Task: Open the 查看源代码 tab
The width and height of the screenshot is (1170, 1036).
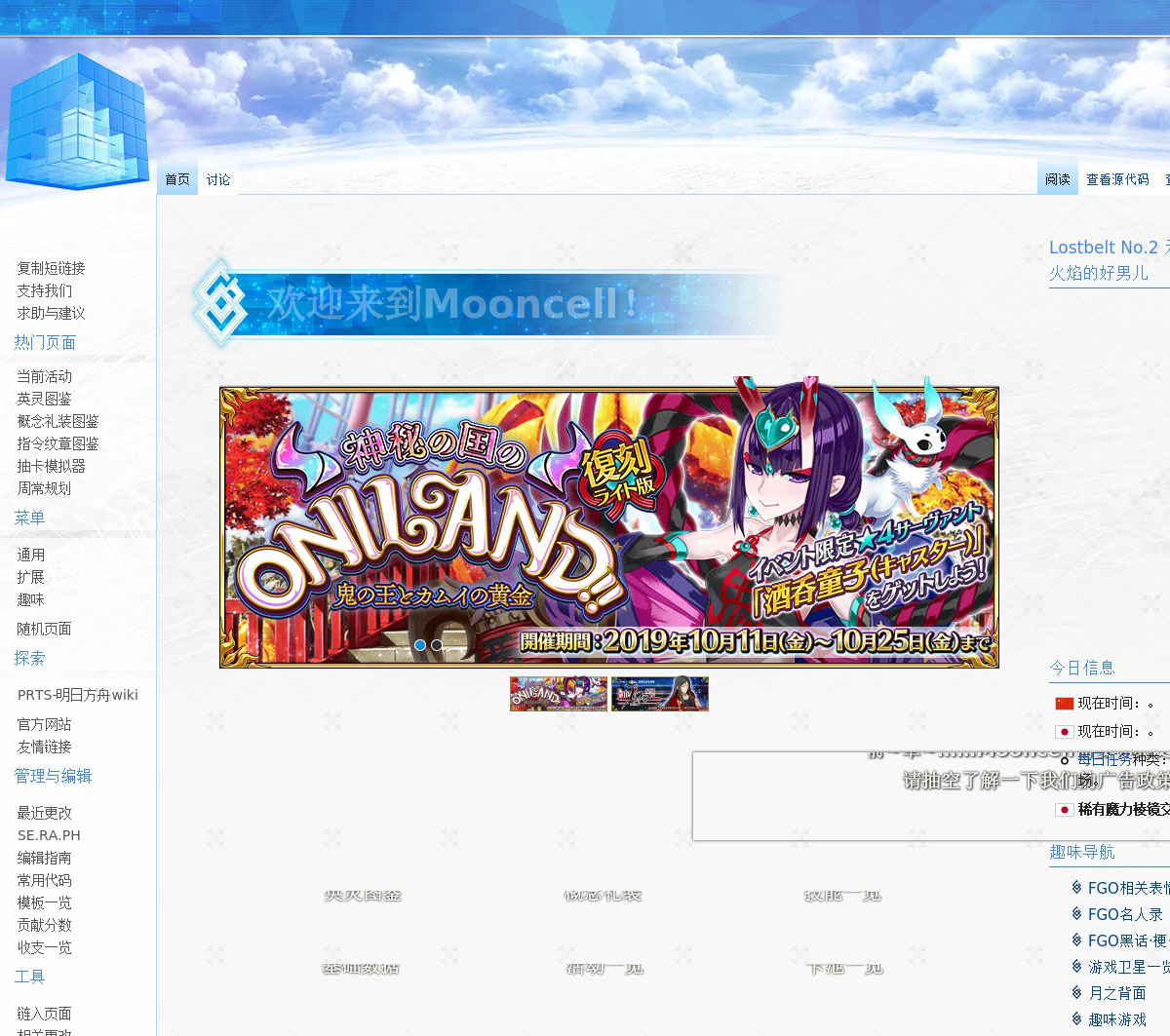Action: [1117, 179]
